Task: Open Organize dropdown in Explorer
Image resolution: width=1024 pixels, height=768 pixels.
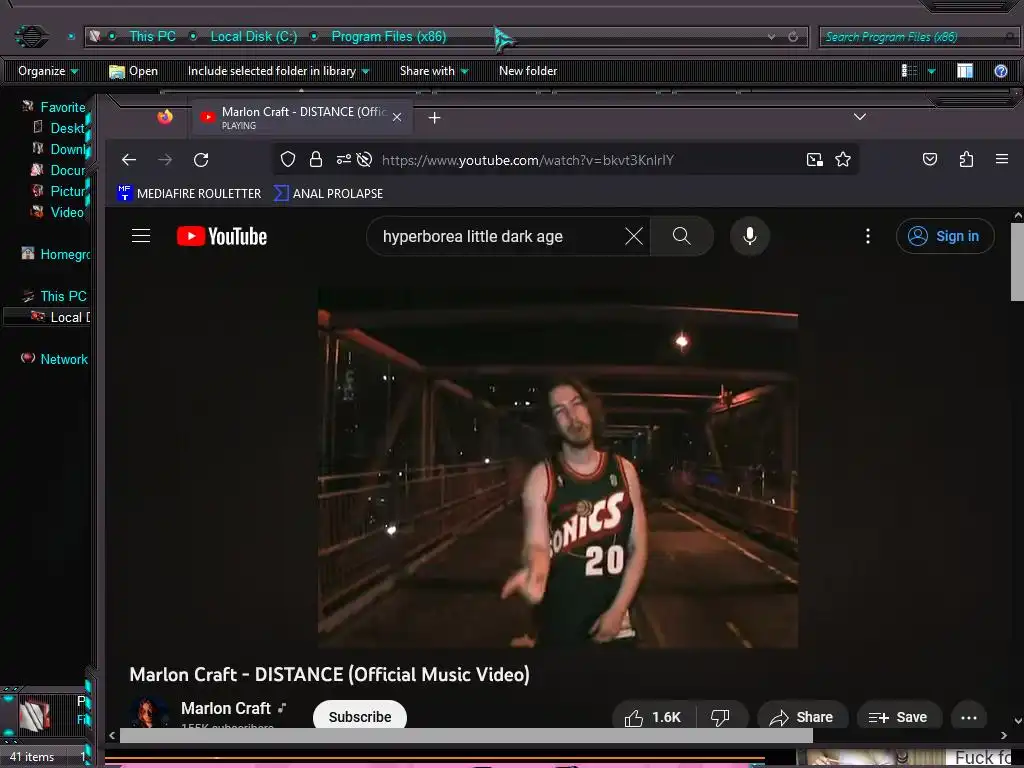Action: coord(48,71)
